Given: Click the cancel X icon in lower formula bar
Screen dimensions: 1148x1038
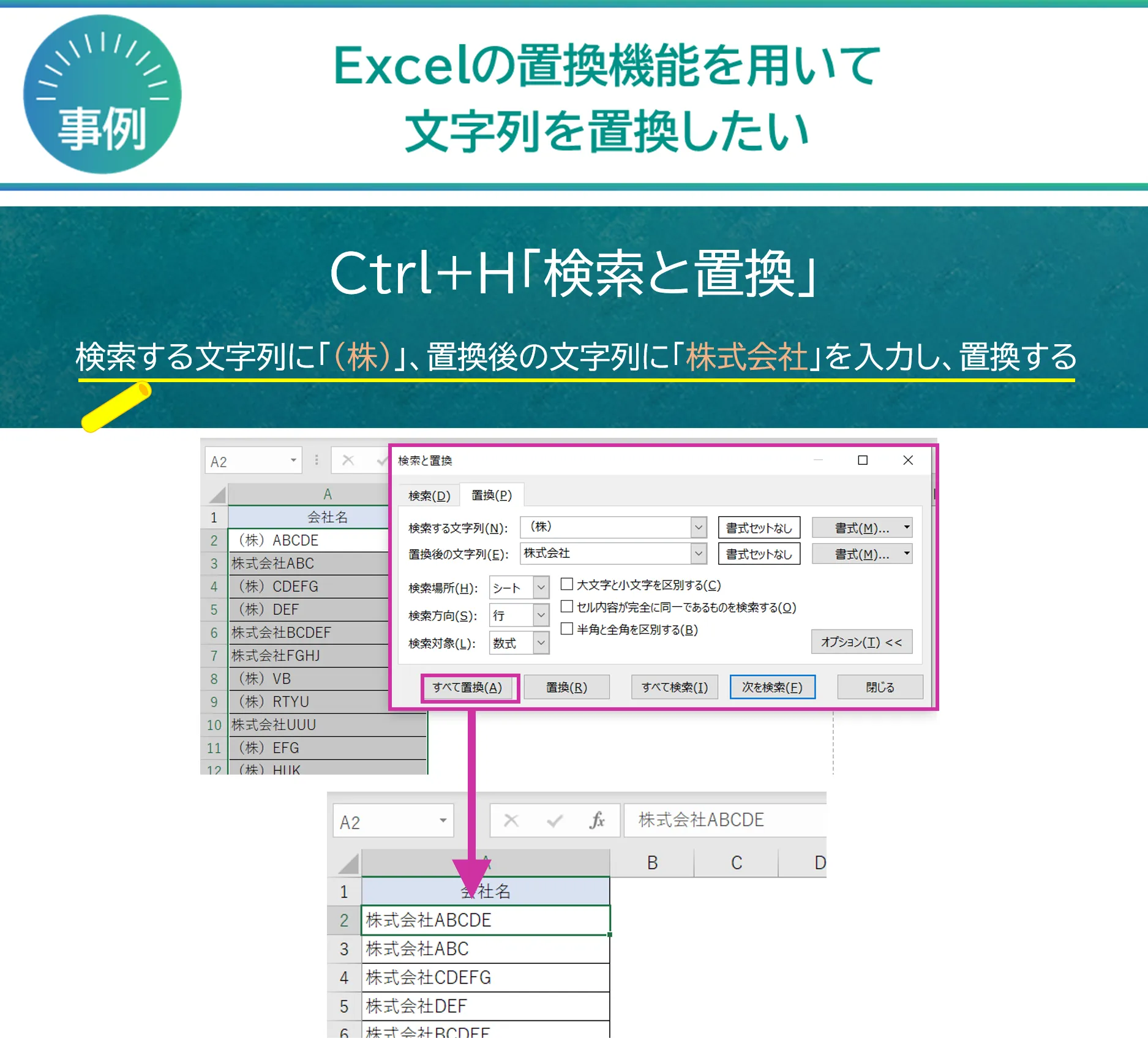Looking at the screenshot, I should click(x=511, y=820).
